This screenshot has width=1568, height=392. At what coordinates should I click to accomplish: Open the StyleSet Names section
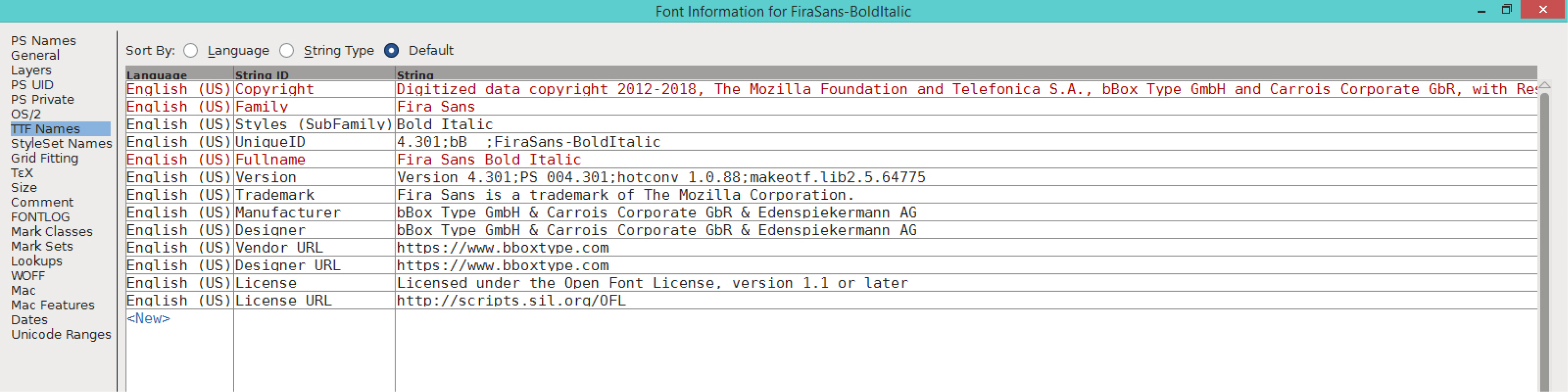(x=62, y=143)
